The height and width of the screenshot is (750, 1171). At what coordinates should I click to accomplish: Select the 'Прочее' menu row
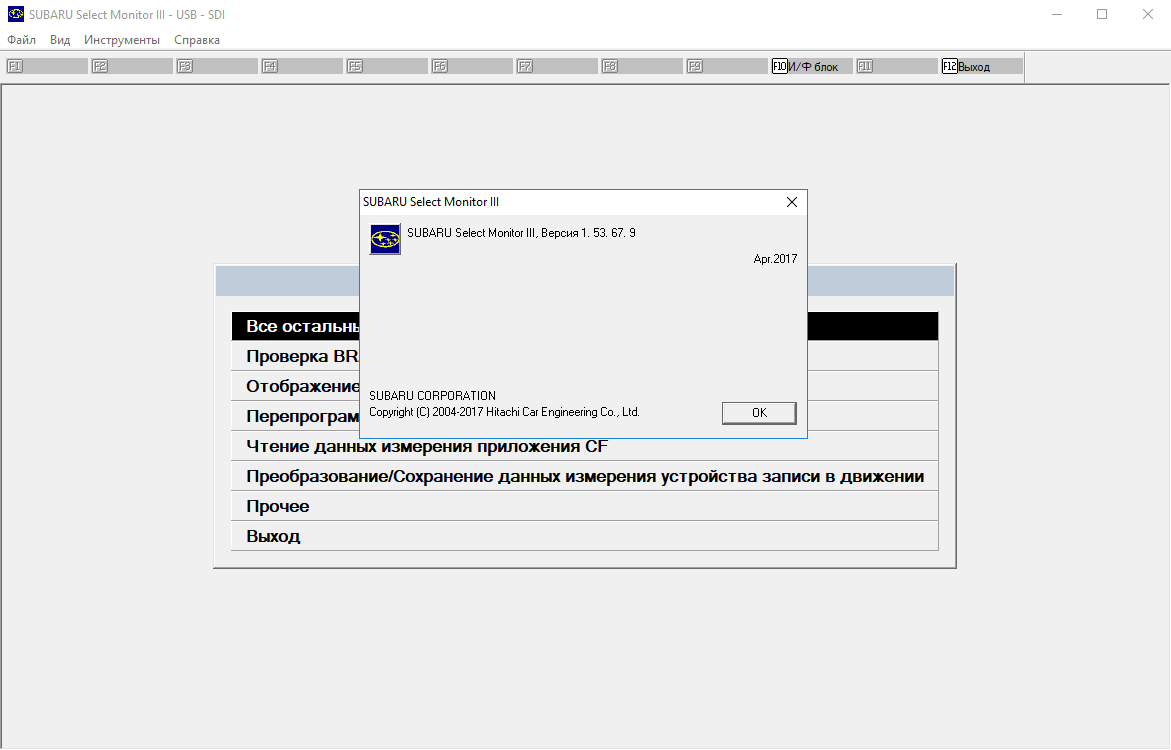pyautogui.click(x=585, y=506)
